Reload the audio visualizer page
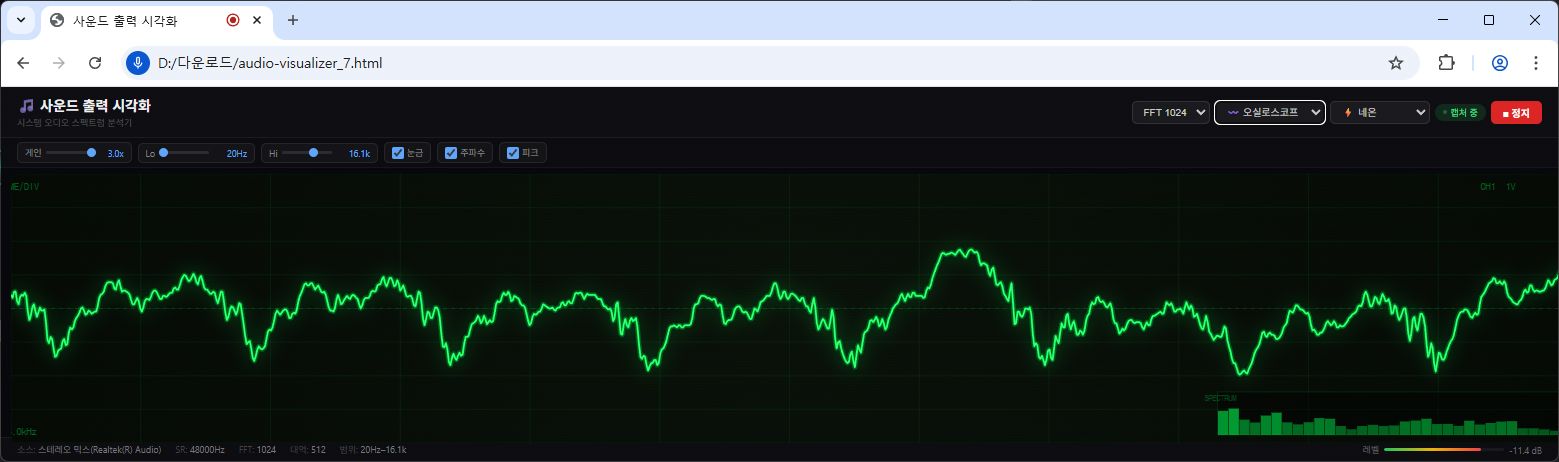Image resolution: width=1559 pixels, height=462 pixels. [95, 63]
